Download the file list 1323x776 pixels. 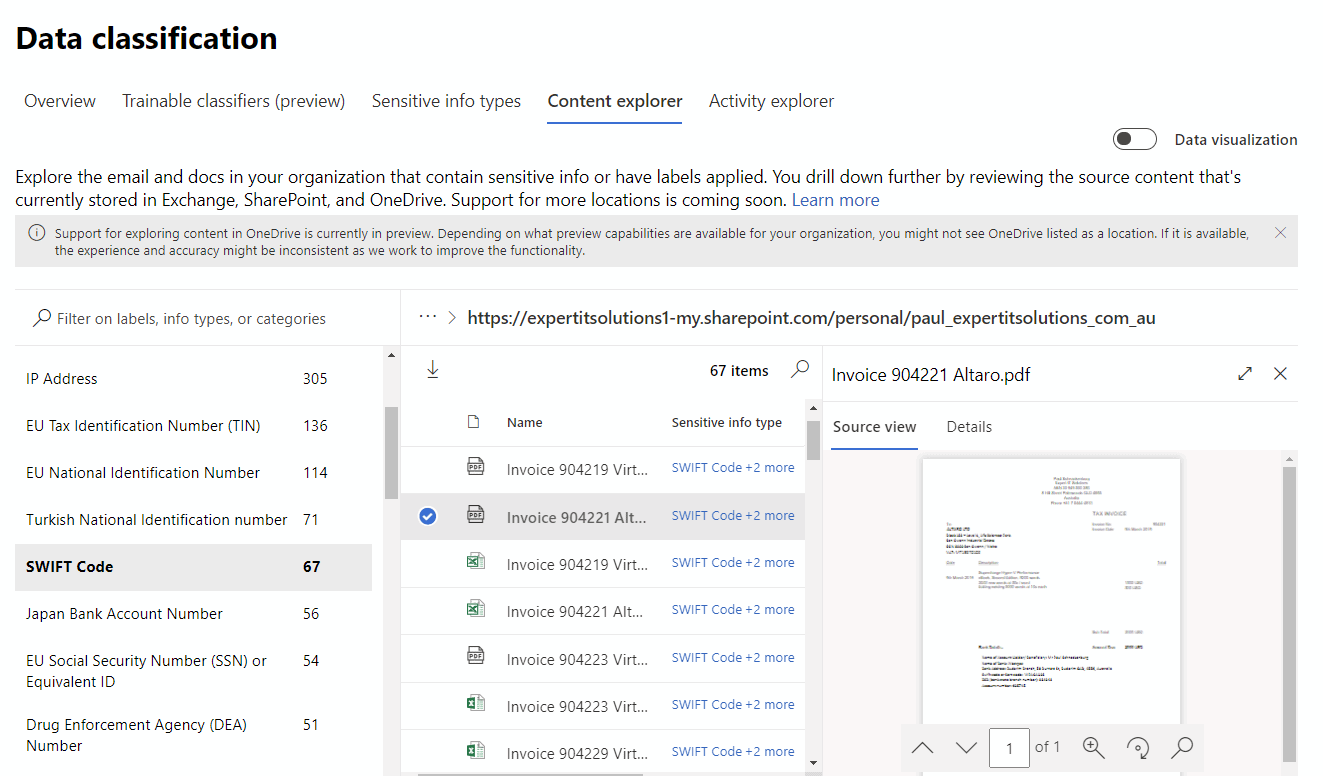(432, 369)
